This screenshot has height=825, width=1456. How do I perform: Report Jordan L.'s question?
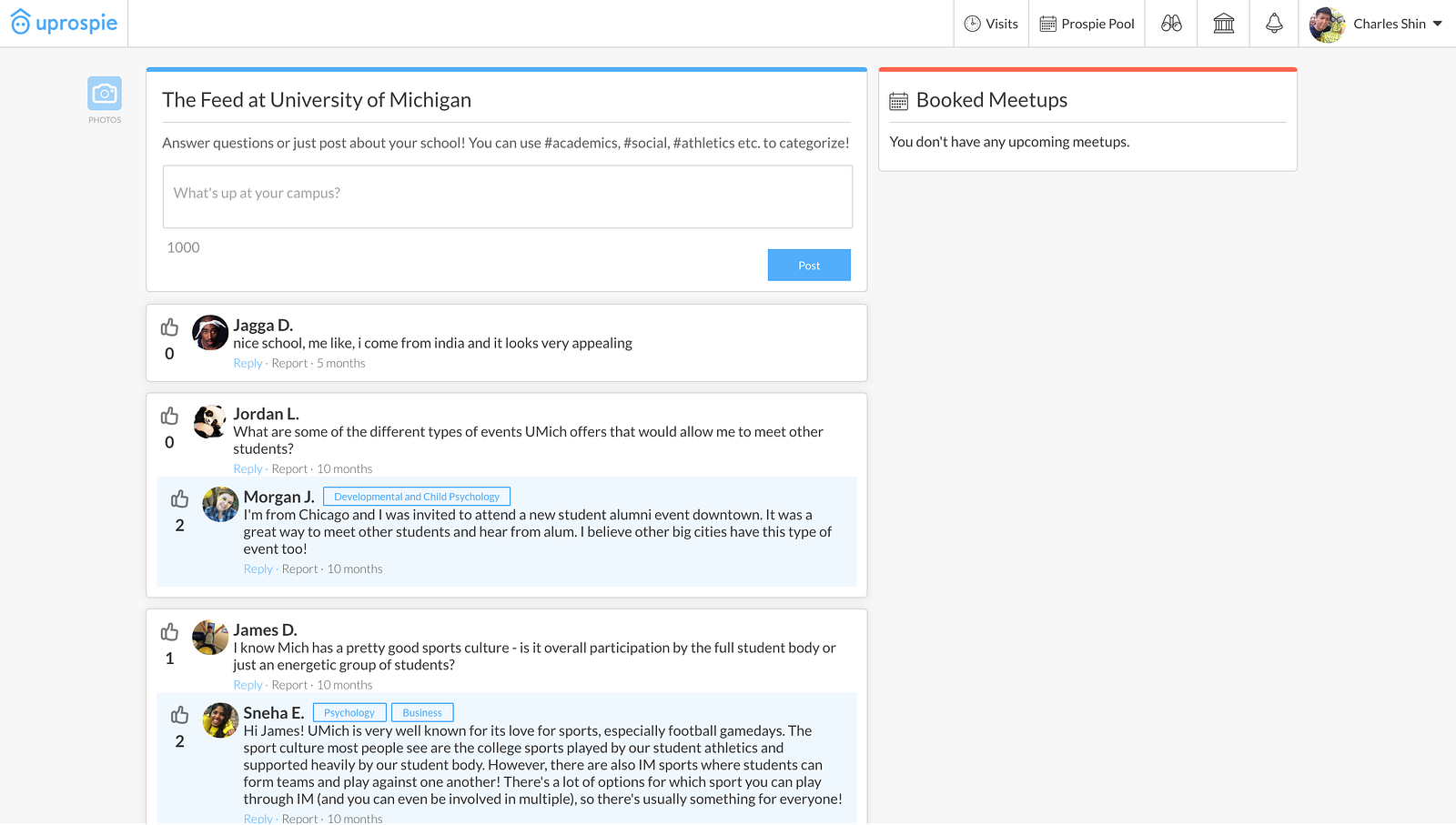pos(289,468)
